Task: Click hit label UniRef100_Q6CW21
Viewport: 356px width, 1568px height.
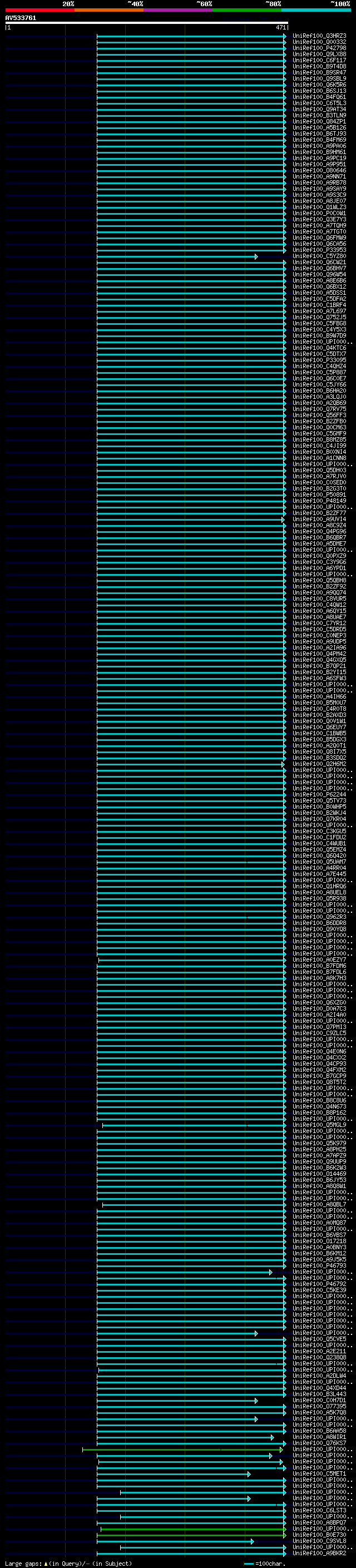Action: click(319, 263)
